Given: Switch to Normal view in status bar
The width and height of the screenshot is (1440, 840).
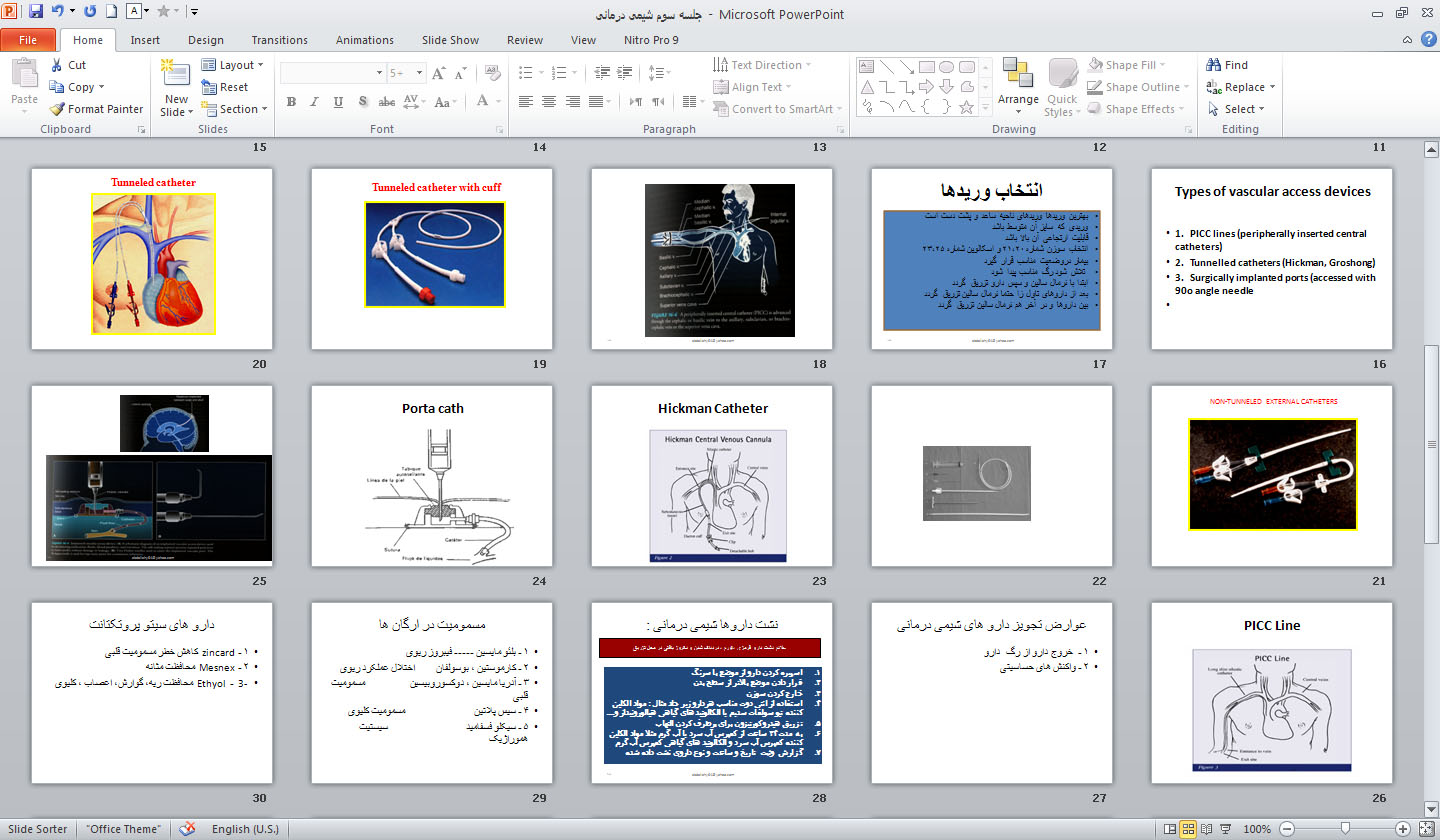Looking at the screenshot, I should click(1168, 829).
